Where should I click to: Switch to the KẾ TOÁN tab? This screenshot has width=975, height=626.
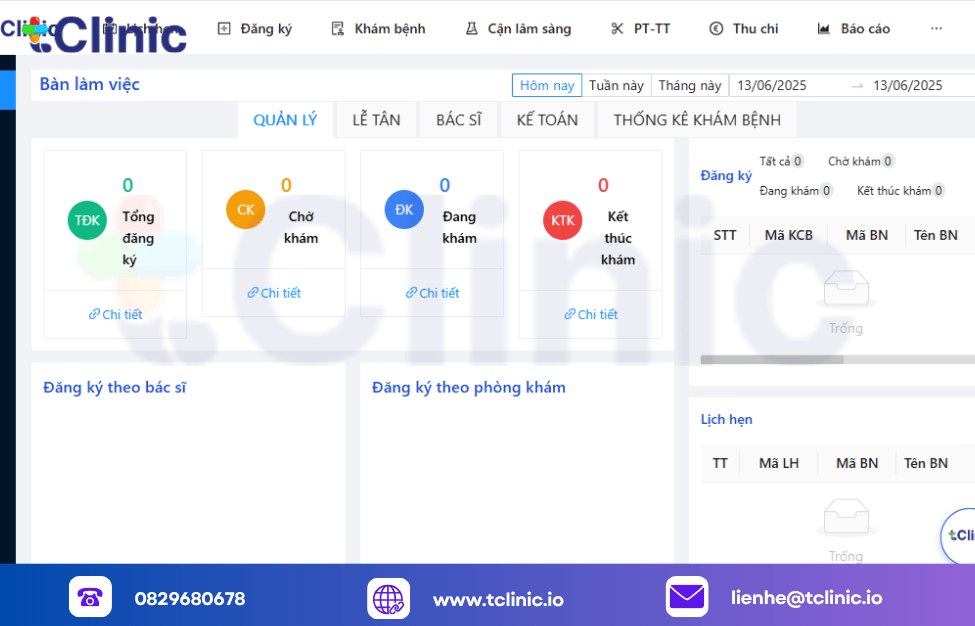pyautogui.click(x=547, y=120)
